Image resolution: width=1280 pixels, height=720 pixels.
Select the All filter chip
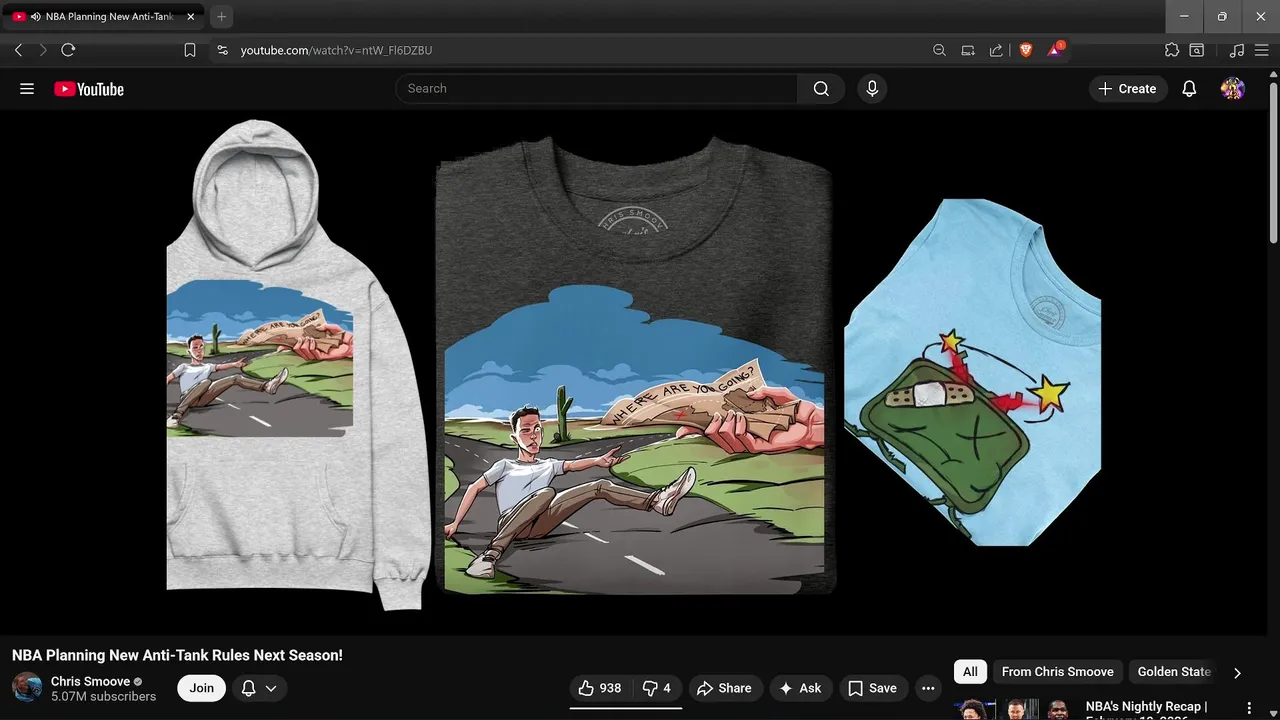[970, 672]
